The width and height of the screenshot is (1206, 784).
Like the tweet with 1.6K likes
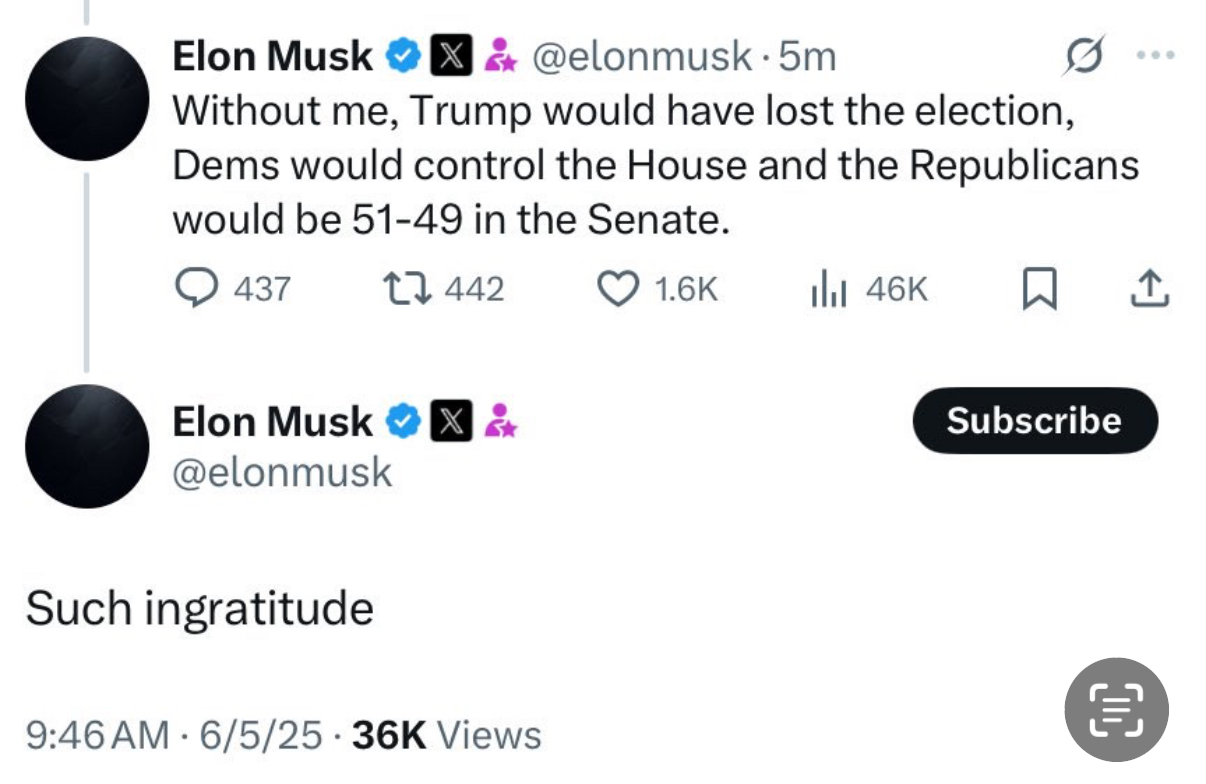tap(617, 289)
